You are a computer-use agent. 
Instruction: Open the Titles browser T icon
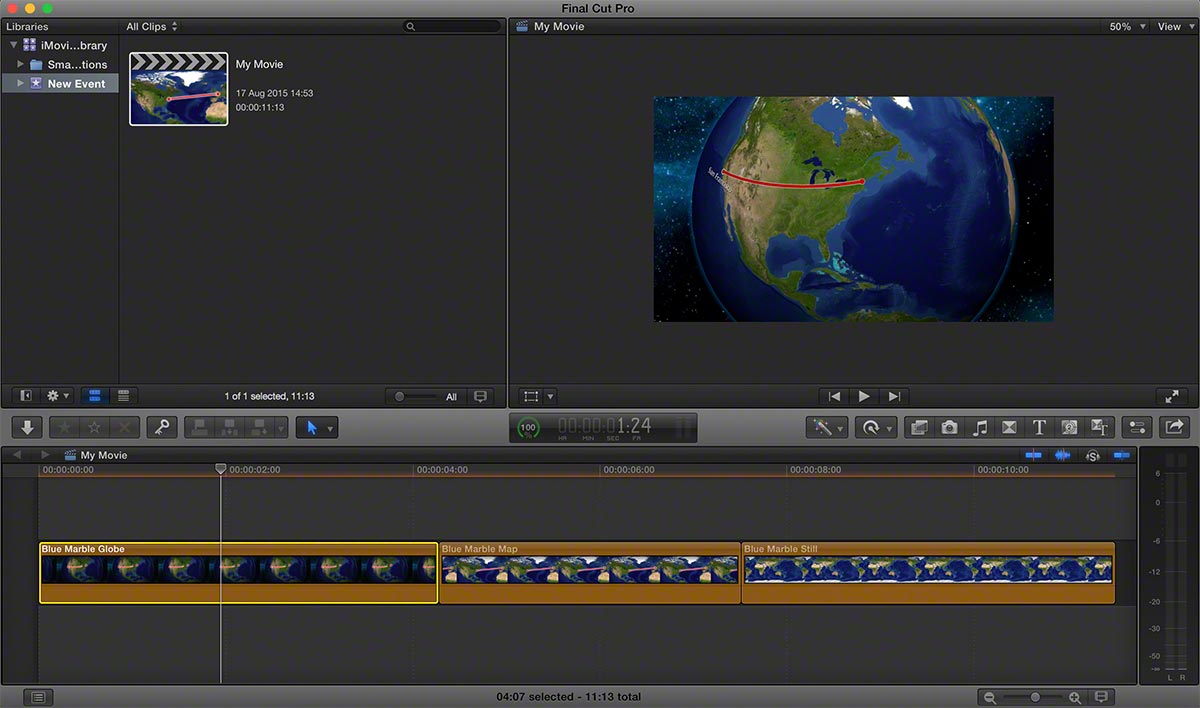click(x=1039, y=427)
